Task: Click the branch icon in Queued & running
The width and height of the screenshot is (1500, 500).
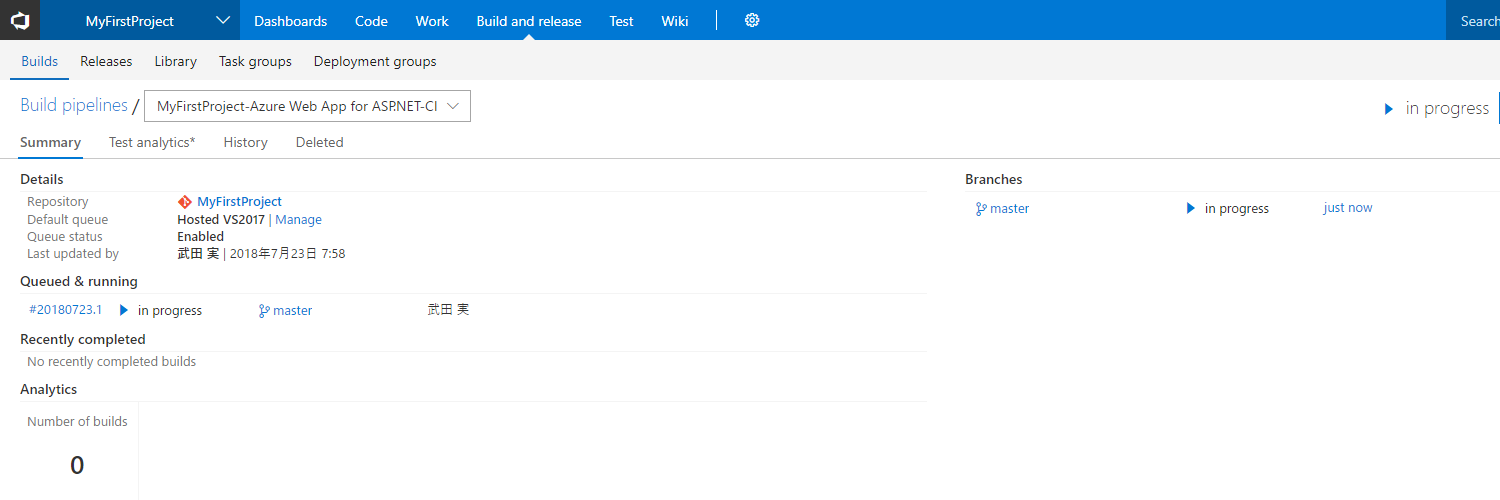Action: (x=264, y=311)
